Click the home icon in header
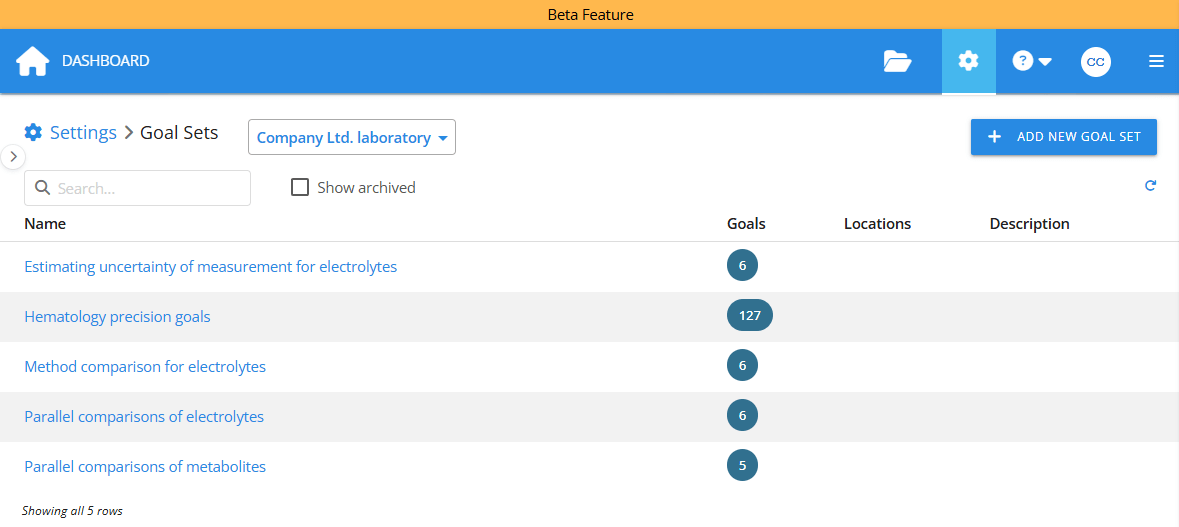 [x=32, y=61]
